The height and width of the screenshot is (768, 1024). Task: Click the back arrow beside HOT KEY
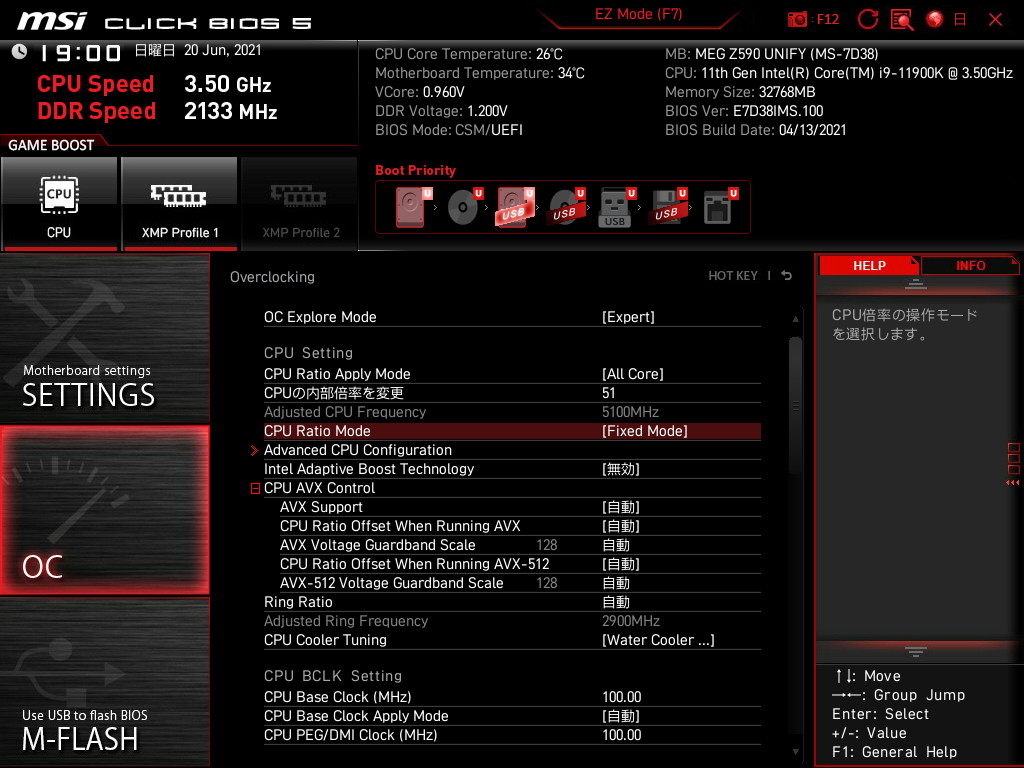[787, 276]
